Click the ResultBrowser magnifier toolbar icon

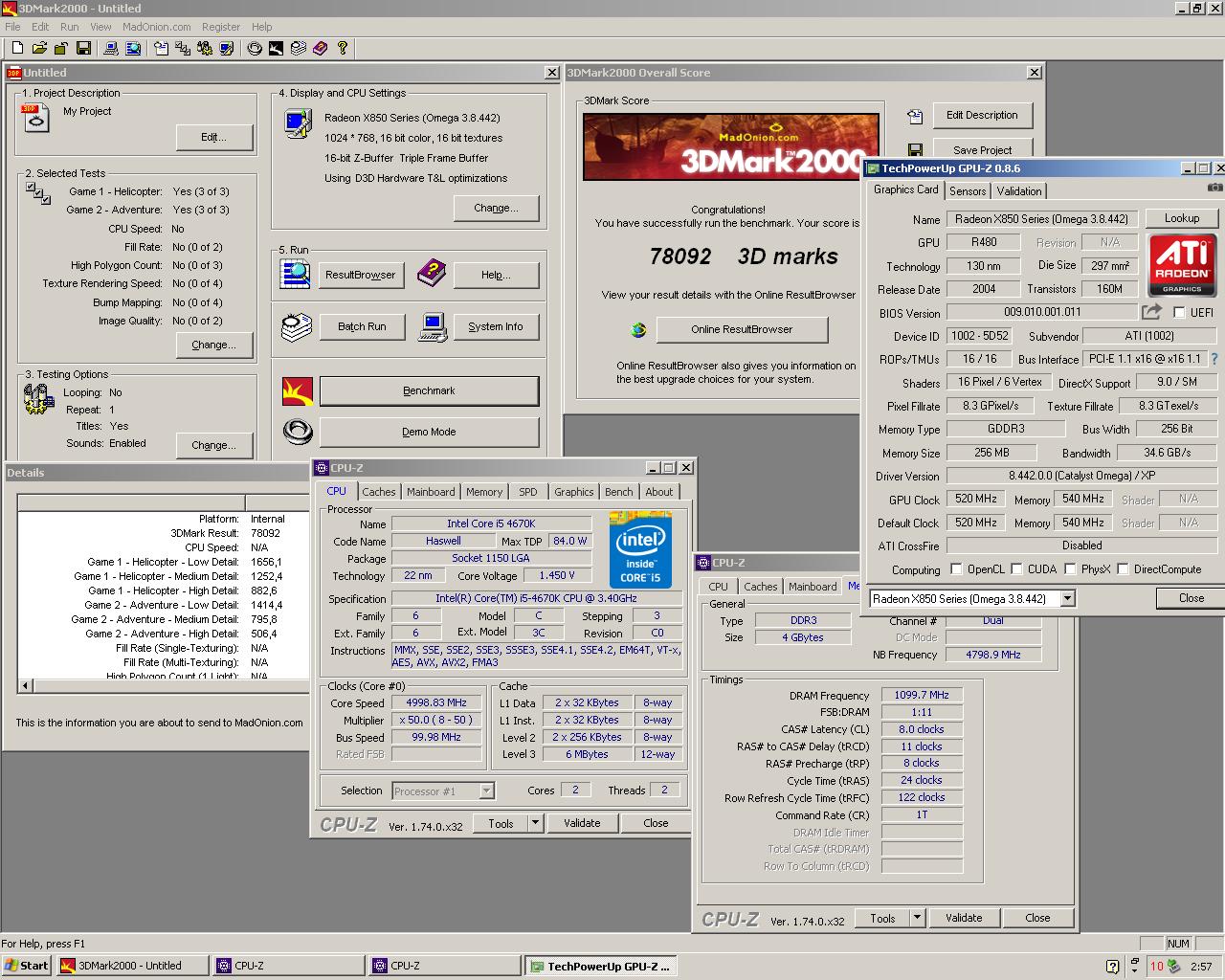coord(133,48)
